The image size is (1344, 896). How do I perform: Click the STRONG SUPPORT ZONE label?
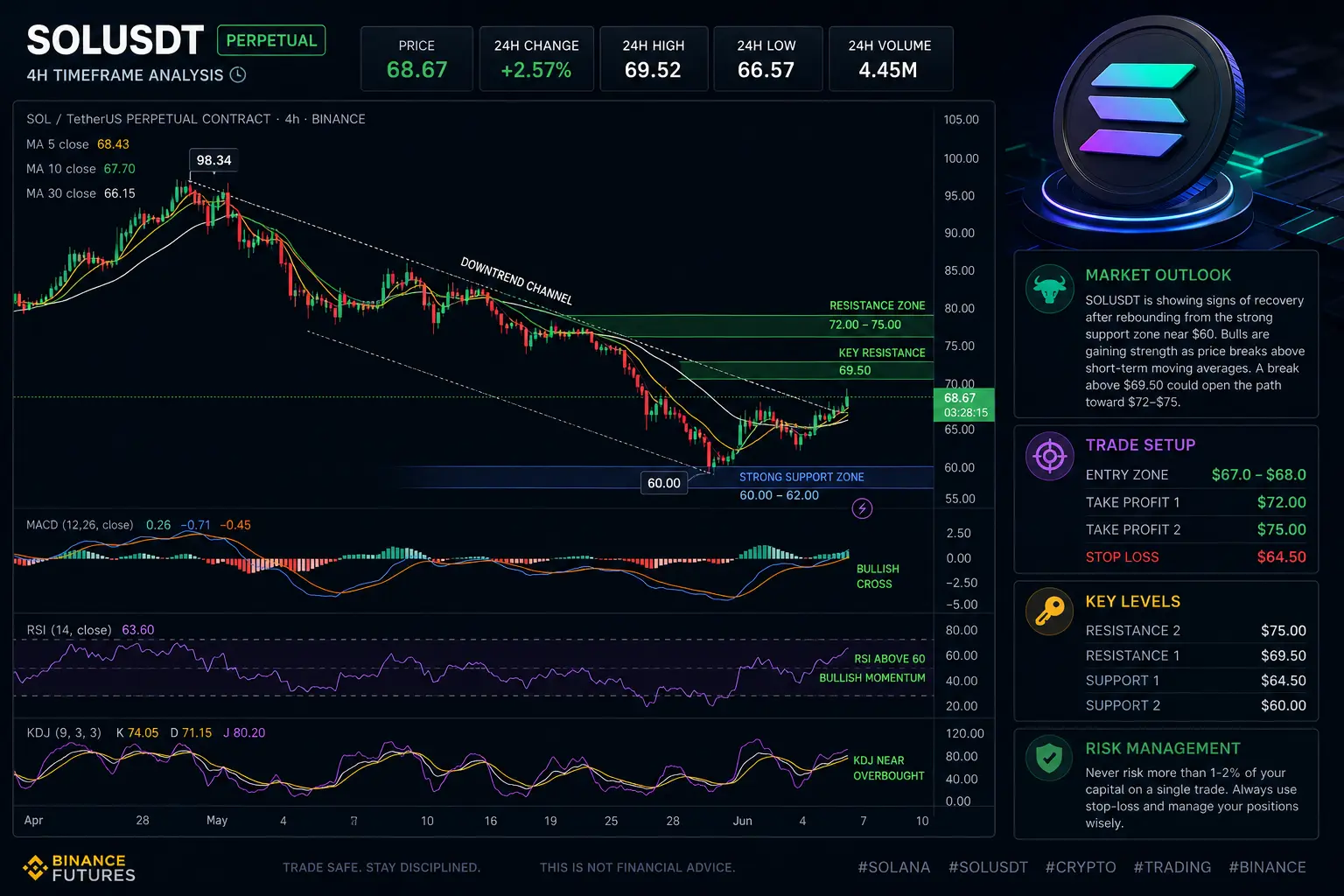click(x=801, y=477)
